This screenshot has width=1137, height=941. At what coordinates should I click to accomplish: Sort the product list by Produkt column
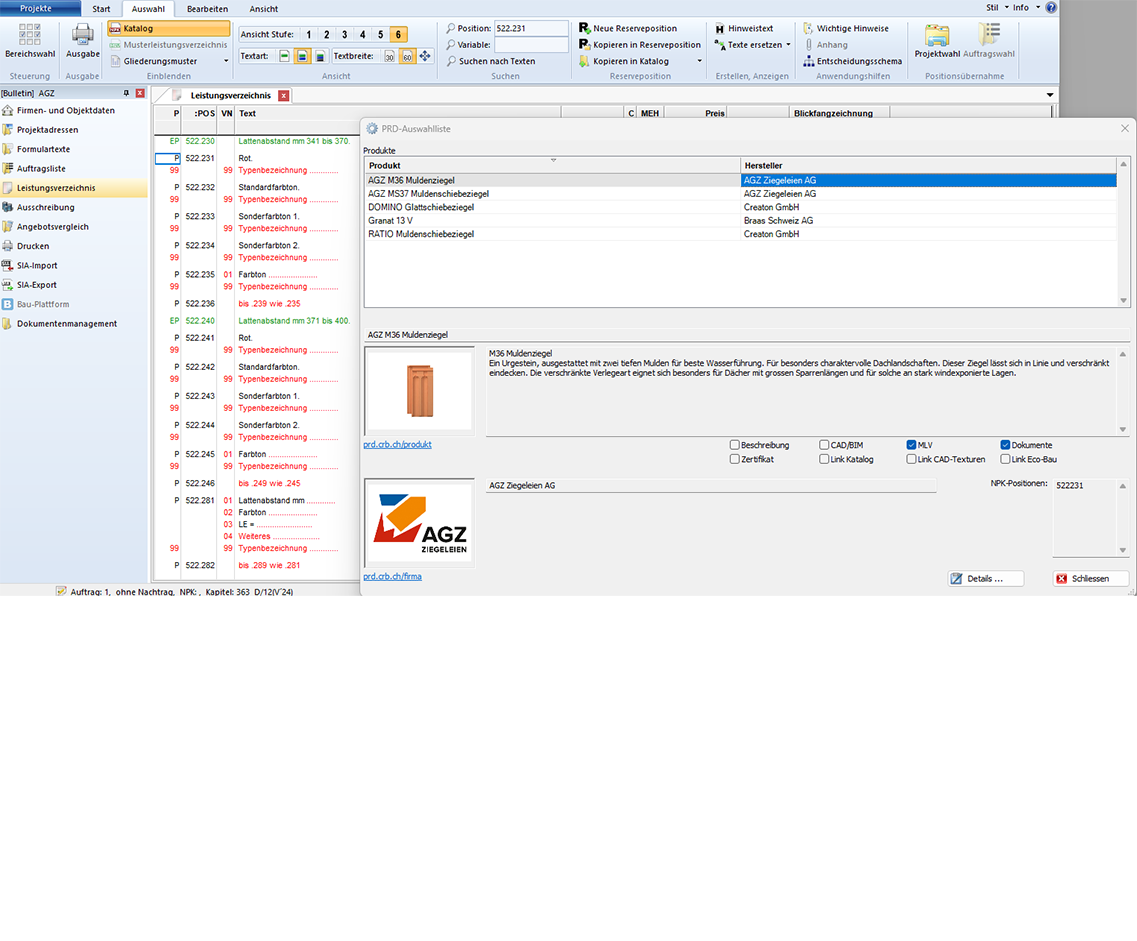point(552,165)
